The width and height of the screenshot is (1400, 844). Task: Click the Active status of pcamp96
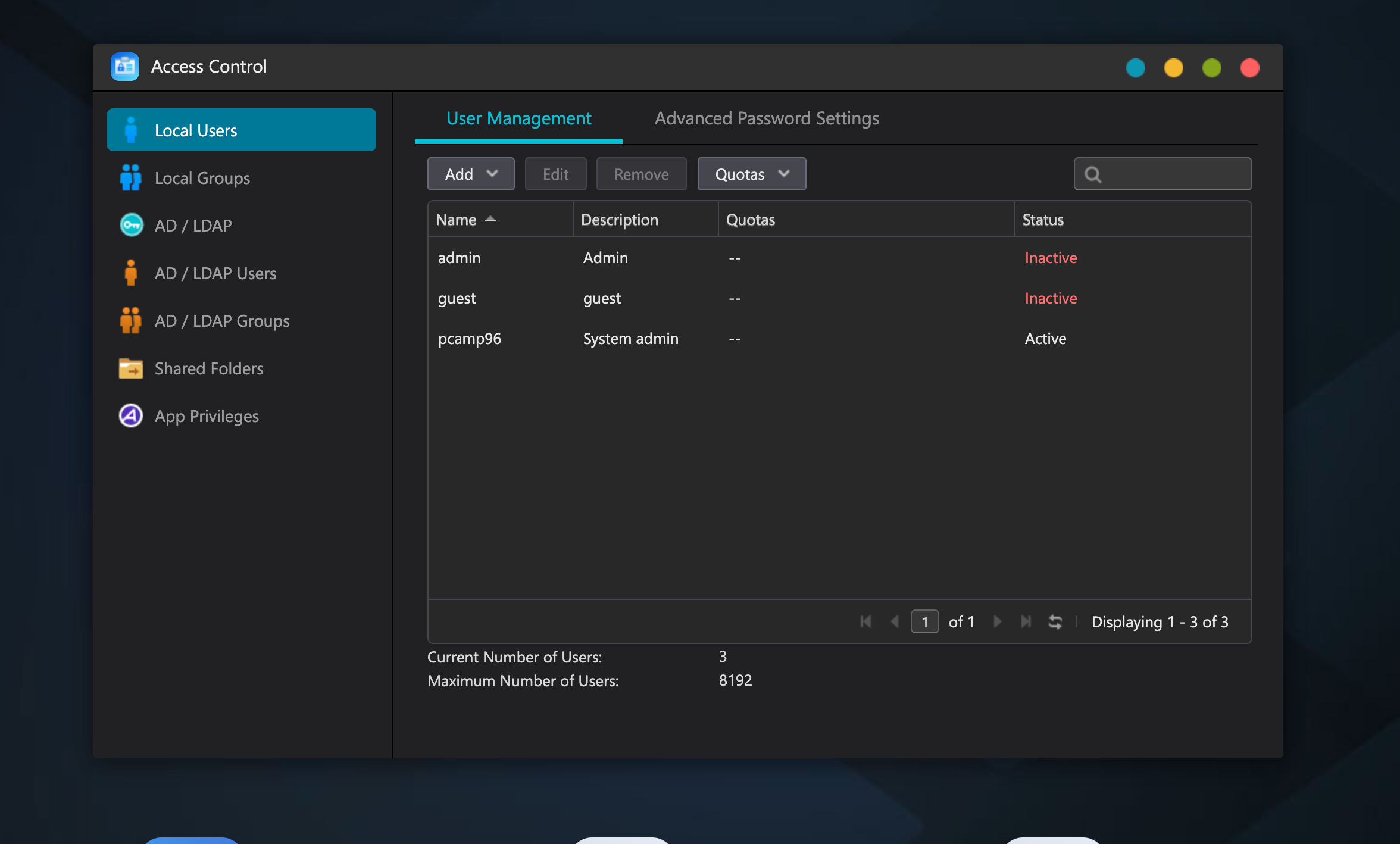pyautogui.click(x=1045, y=339)
